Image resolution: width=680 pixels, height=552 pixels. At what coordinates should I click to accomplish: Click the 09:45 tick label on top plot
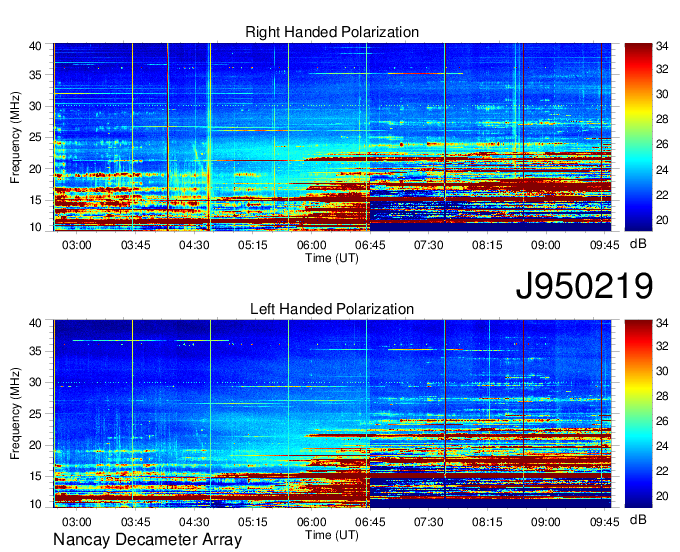click(604, 245)
